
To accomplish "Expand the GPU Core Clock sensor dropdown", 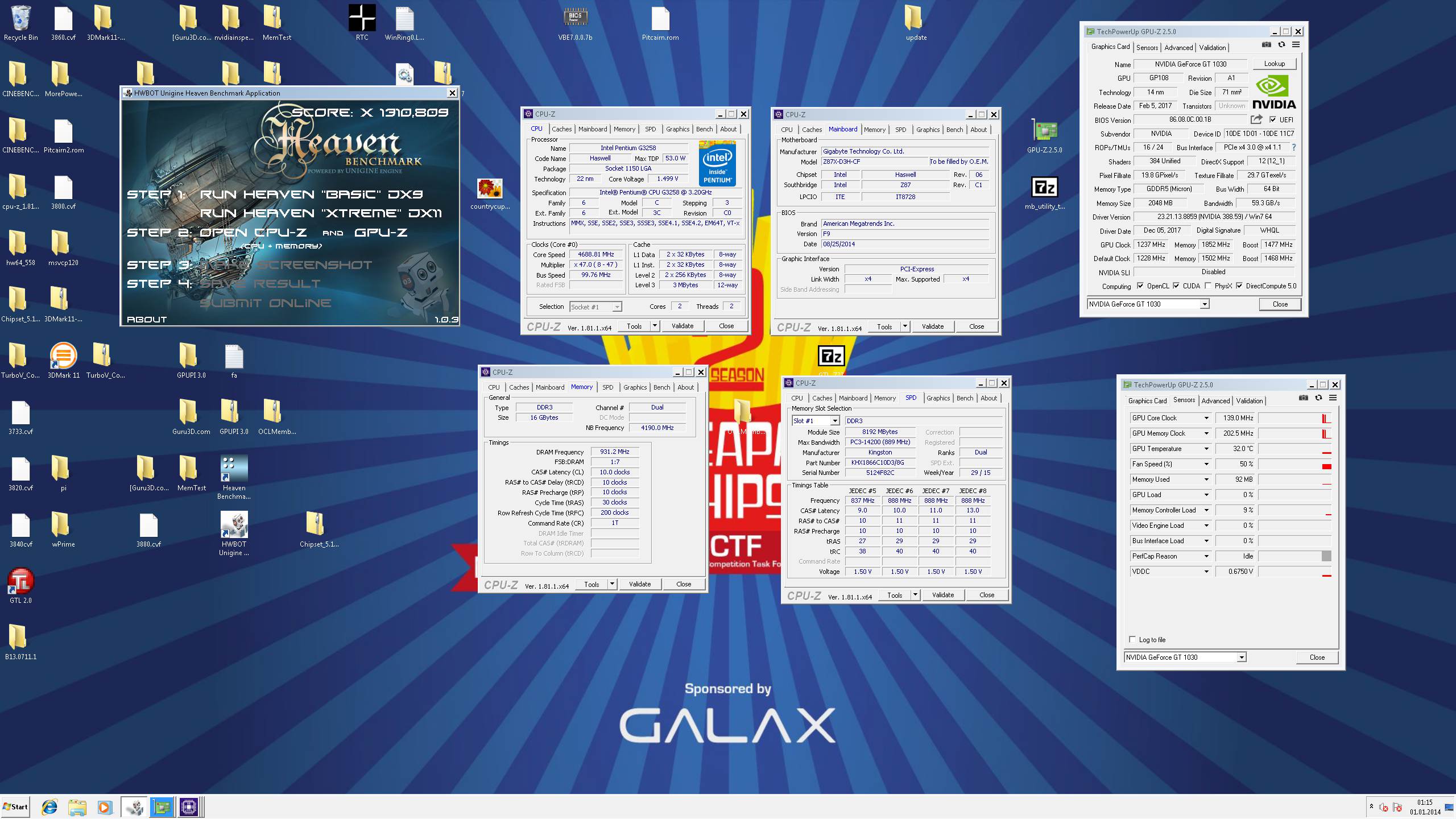I will coord(1206,418).
